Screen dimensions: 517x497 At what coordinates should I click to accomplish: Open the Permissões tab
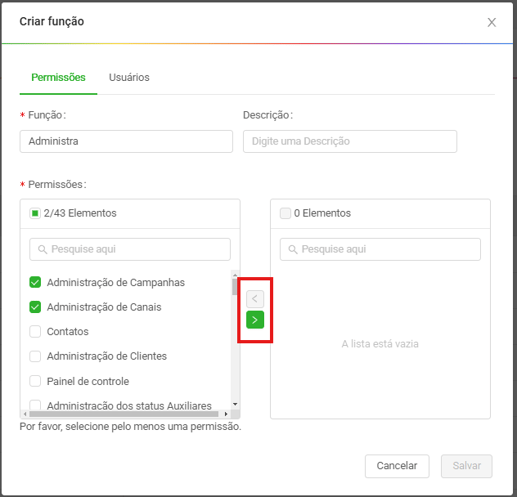coord(58,77)
